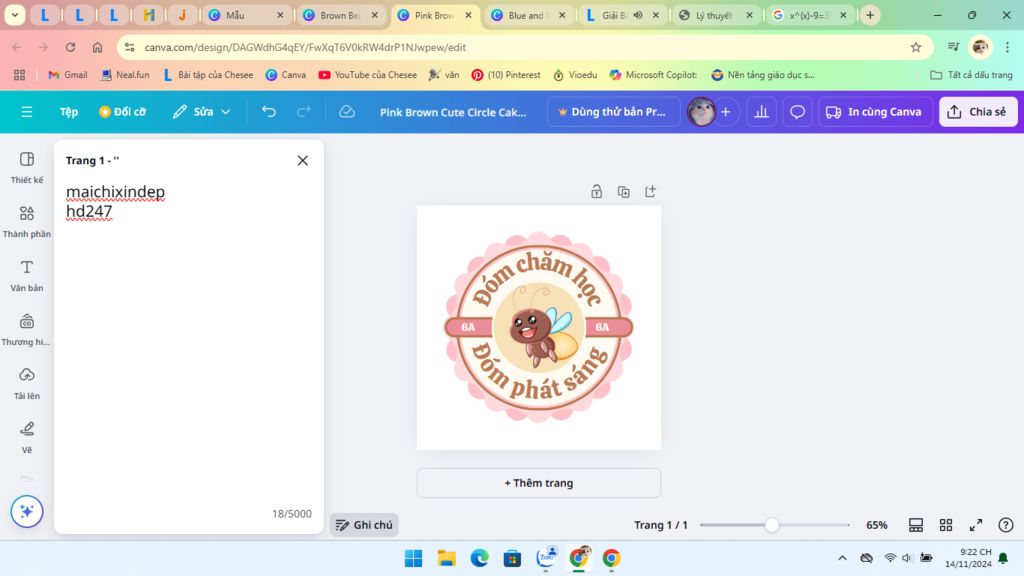Click Dùng thử bản Pro trial button
The width and height of the screenshot is (1024, 576).
(611, 112)
